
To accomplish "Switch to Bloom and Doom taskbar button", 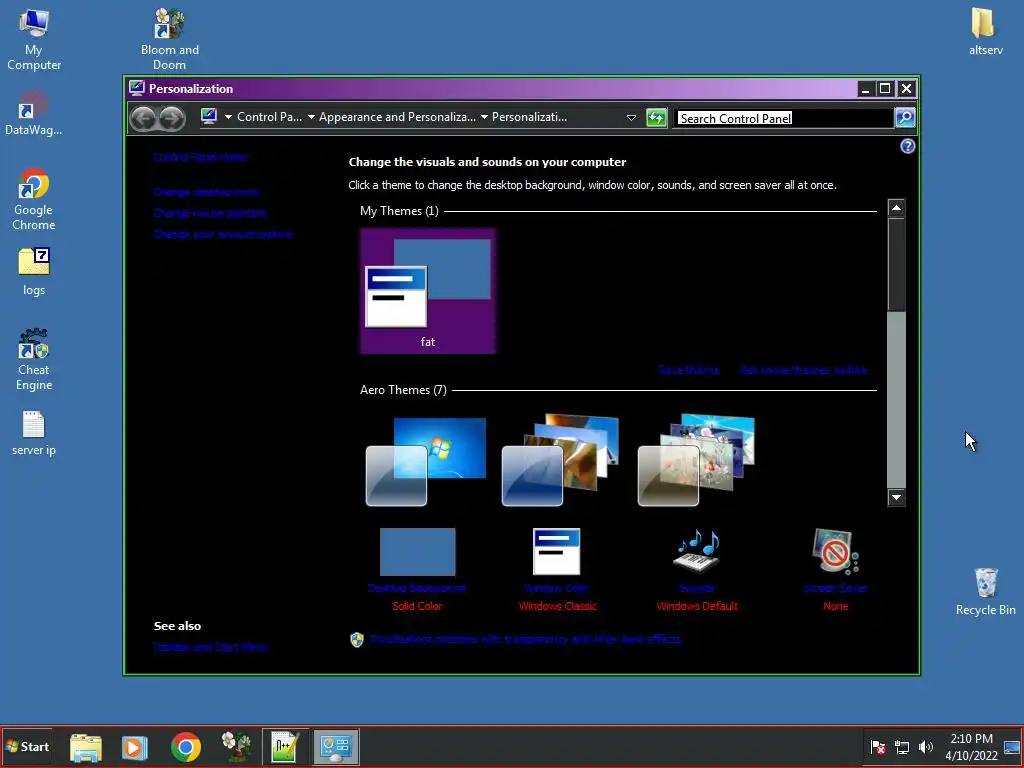I will pyautogui.click(x=236, y=747).
